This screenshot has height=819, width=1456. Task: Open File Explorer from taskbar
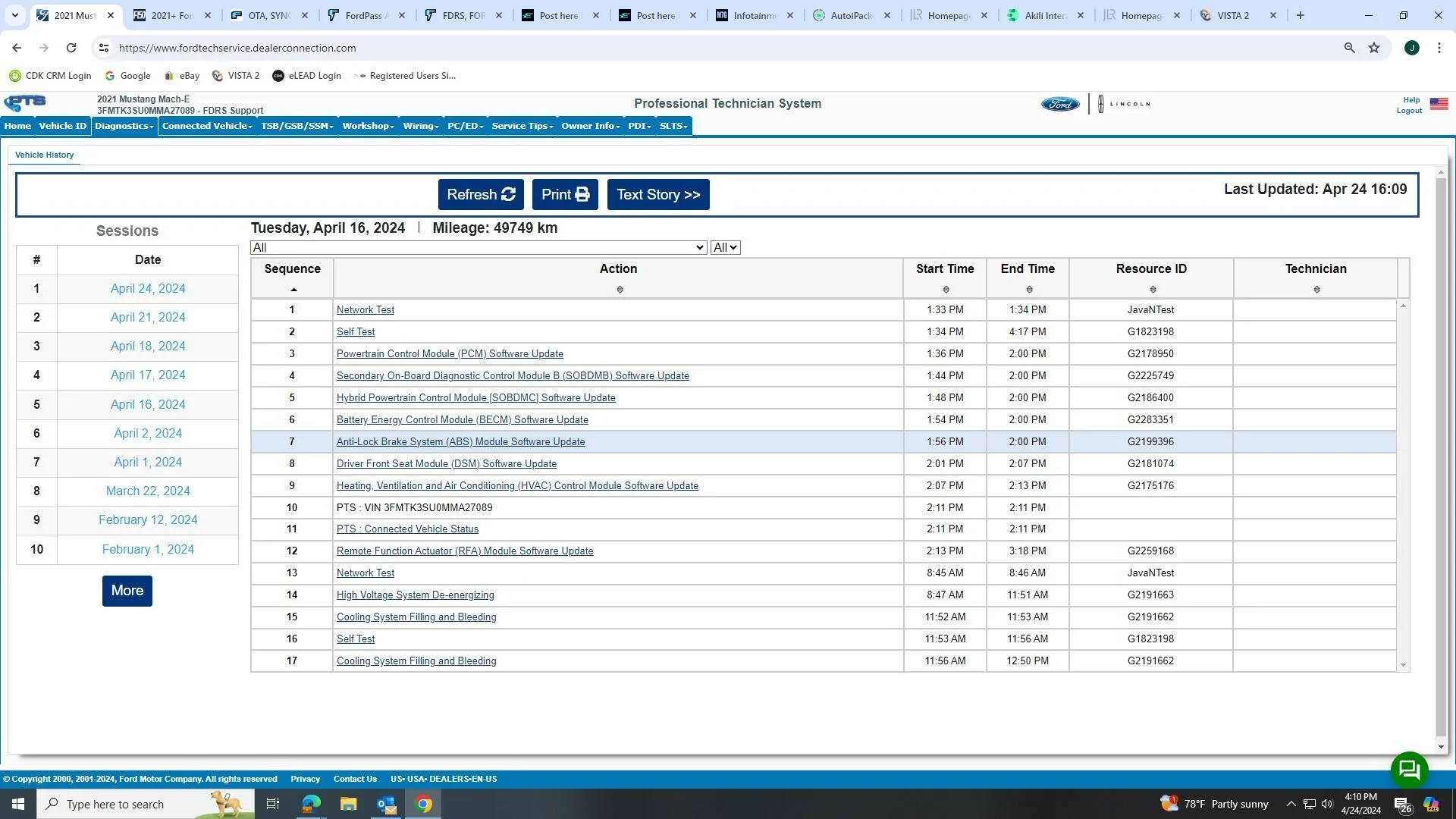348,804
